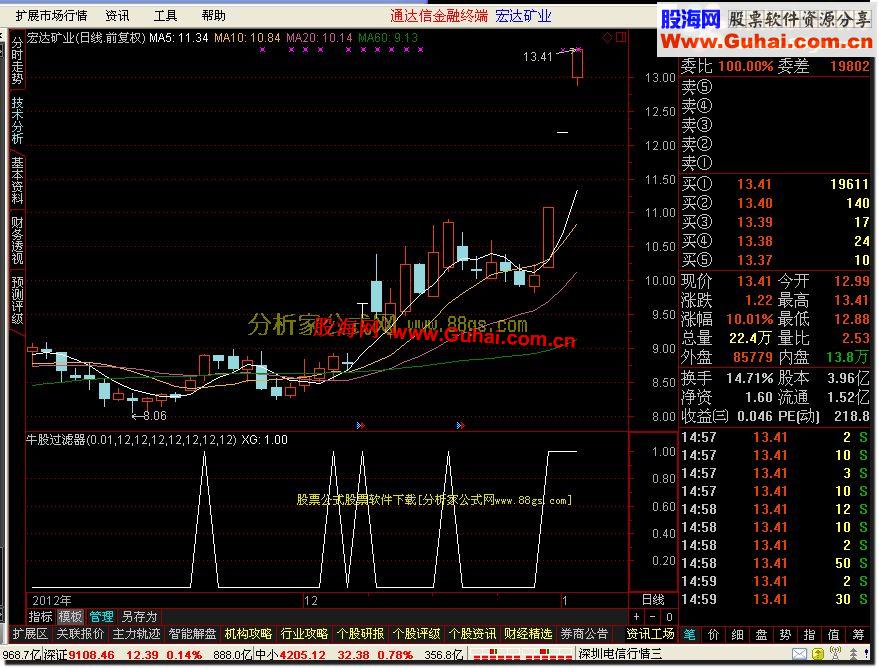
Task: Click the blue-red event flag under the 11.00 peak
Action: click(x=460, y=426)
